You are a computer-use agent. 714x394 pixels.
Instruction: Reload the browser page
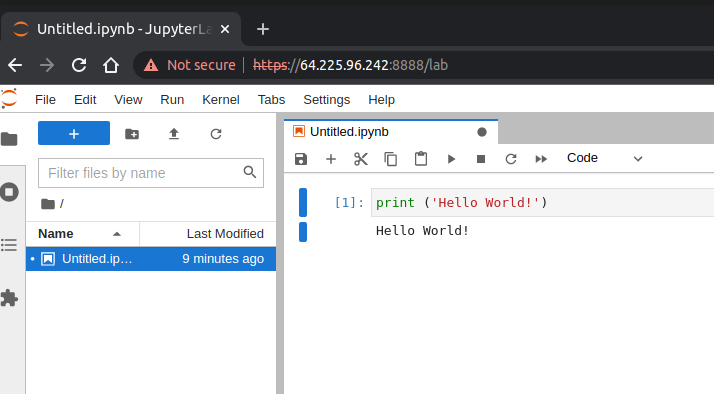[x=79, y=65]
